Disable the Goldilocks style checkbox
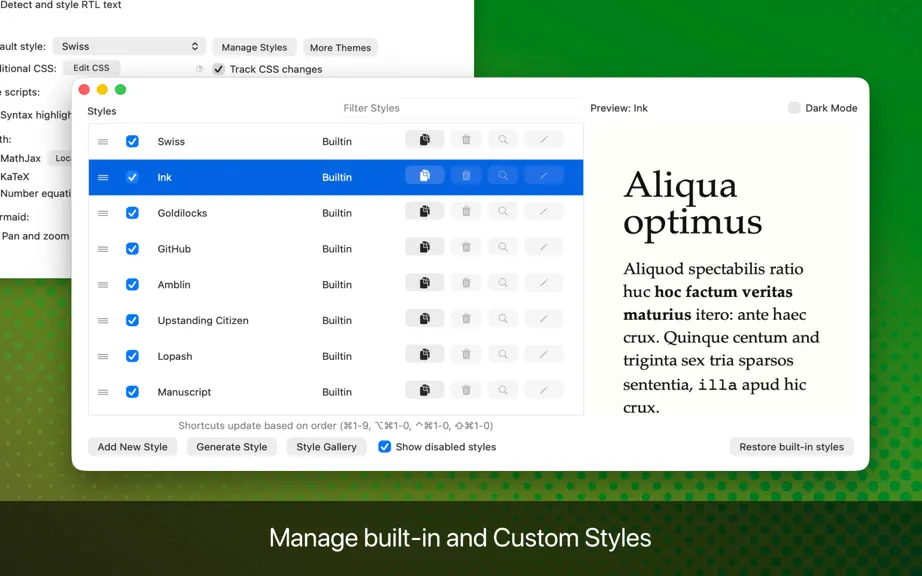The height and width of the screenshot is (576, 922). 132,213
